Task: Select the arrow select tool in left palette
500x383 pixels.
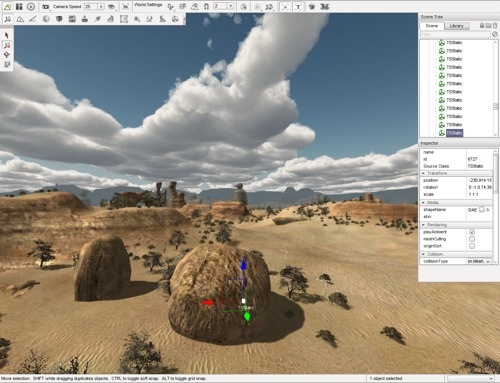Action: 7,35
